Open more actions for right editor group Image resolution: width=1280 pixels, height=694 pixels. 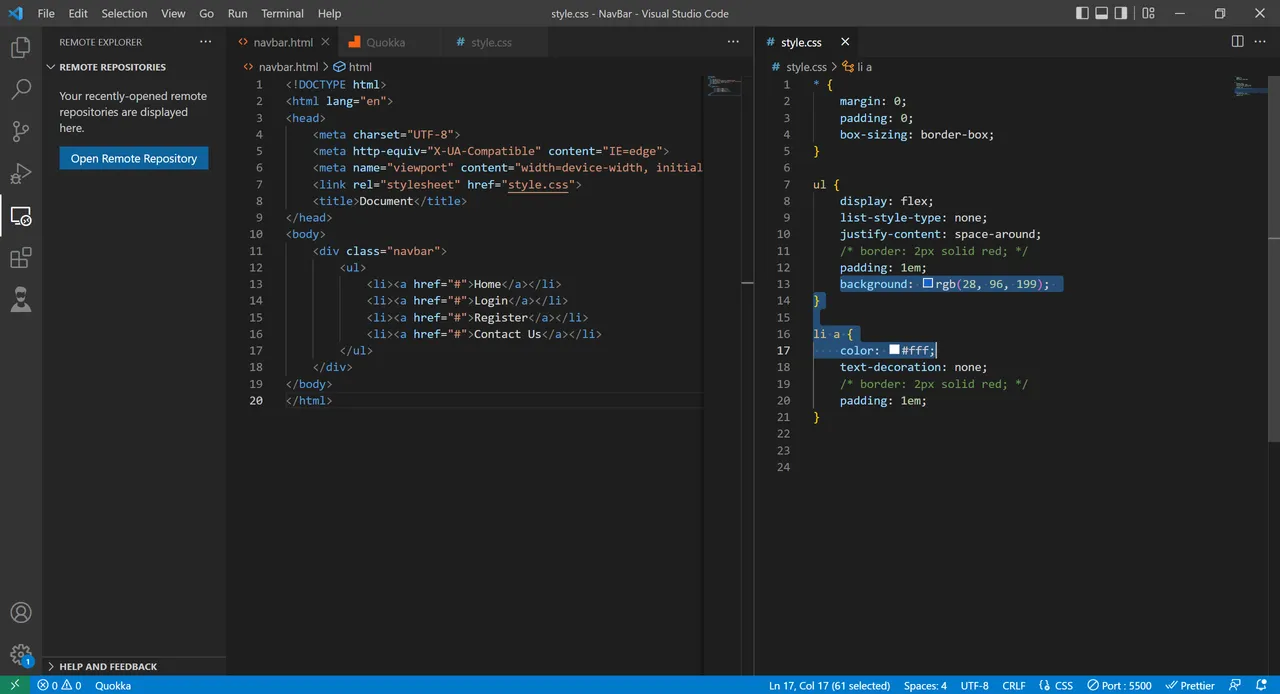(1259, 42)
